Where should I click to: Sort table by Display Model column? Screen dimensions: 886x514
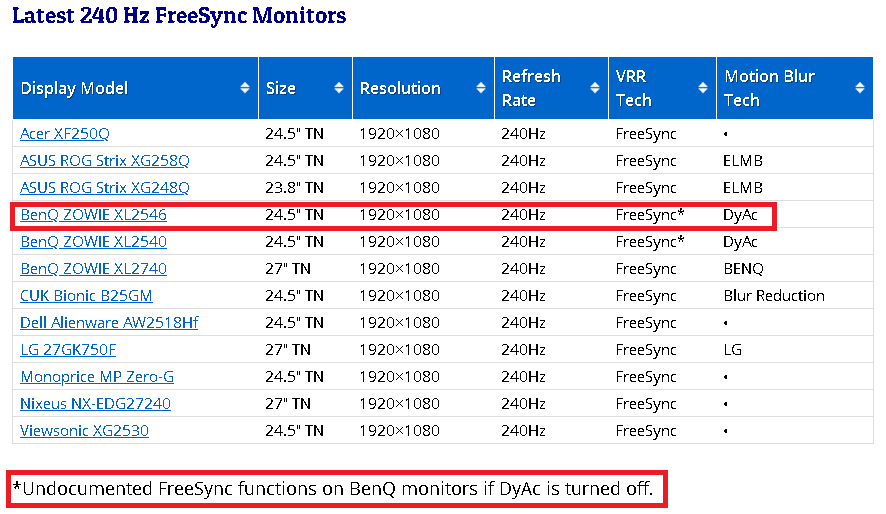tap(245, 88)
